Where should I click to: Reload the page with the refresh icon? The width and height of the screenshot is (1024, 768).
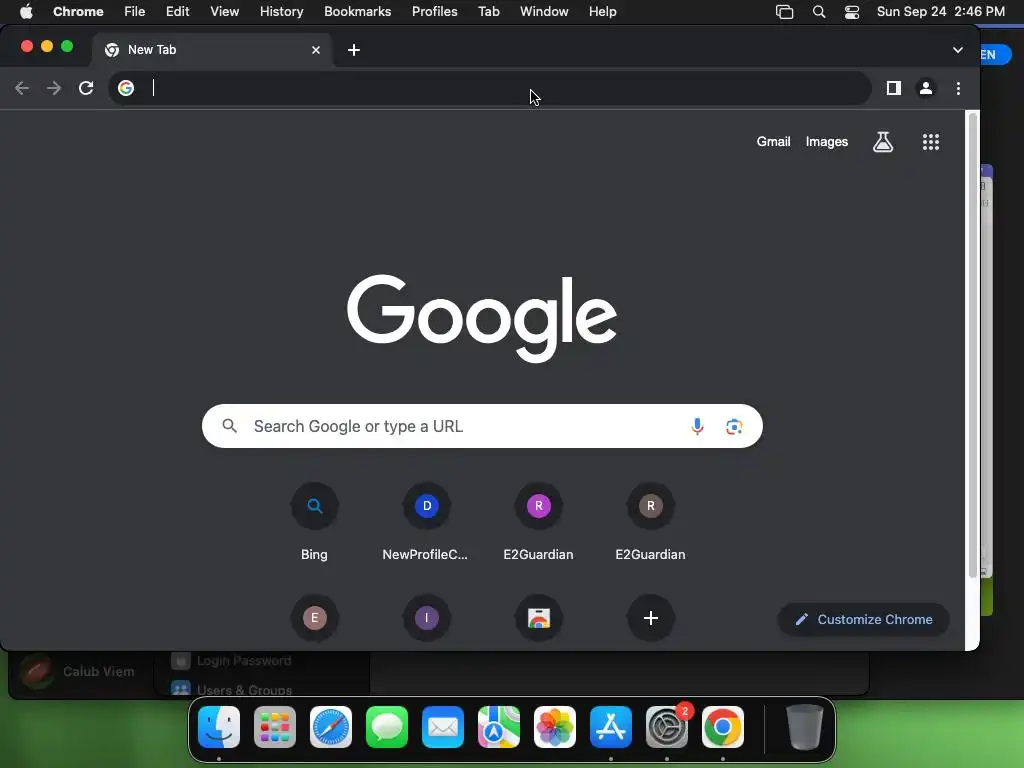86,88
